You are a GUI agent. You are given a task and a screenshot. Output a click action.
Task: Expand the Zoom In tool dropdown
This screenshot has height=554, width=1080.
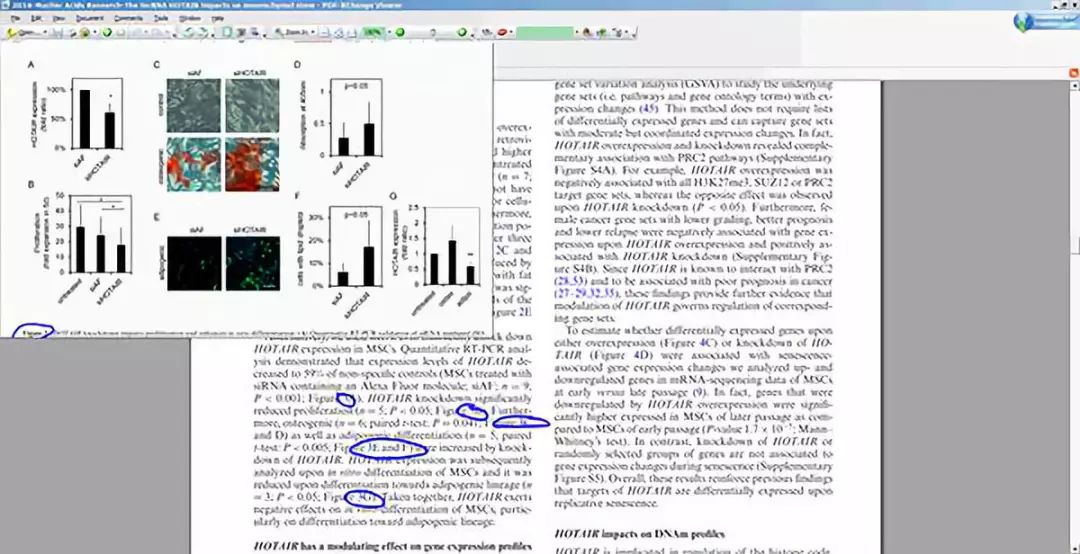coord(313,32)
